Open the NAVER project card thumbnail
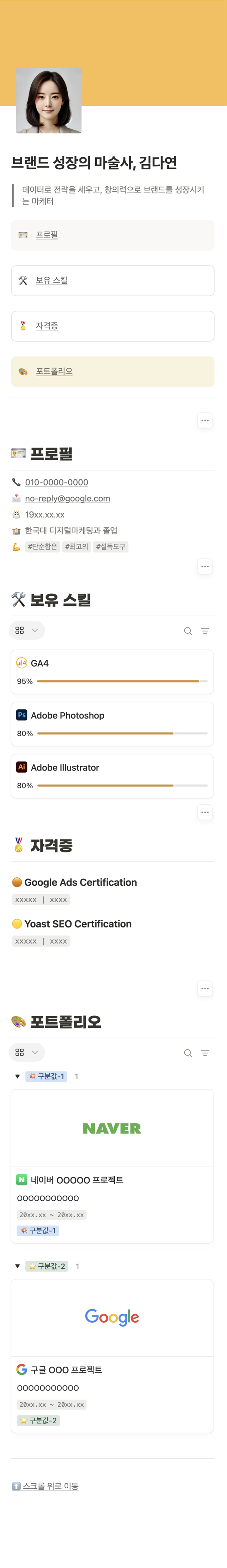This screenshot has width=227, height=1568. [x=112, y=1129]
